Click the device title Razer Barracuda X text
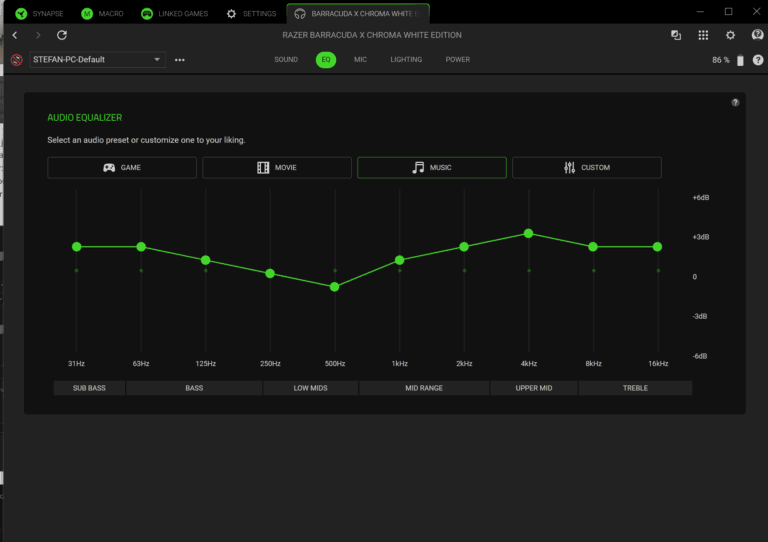Viewport: 768px width, 542px height. tap(372, 35)
